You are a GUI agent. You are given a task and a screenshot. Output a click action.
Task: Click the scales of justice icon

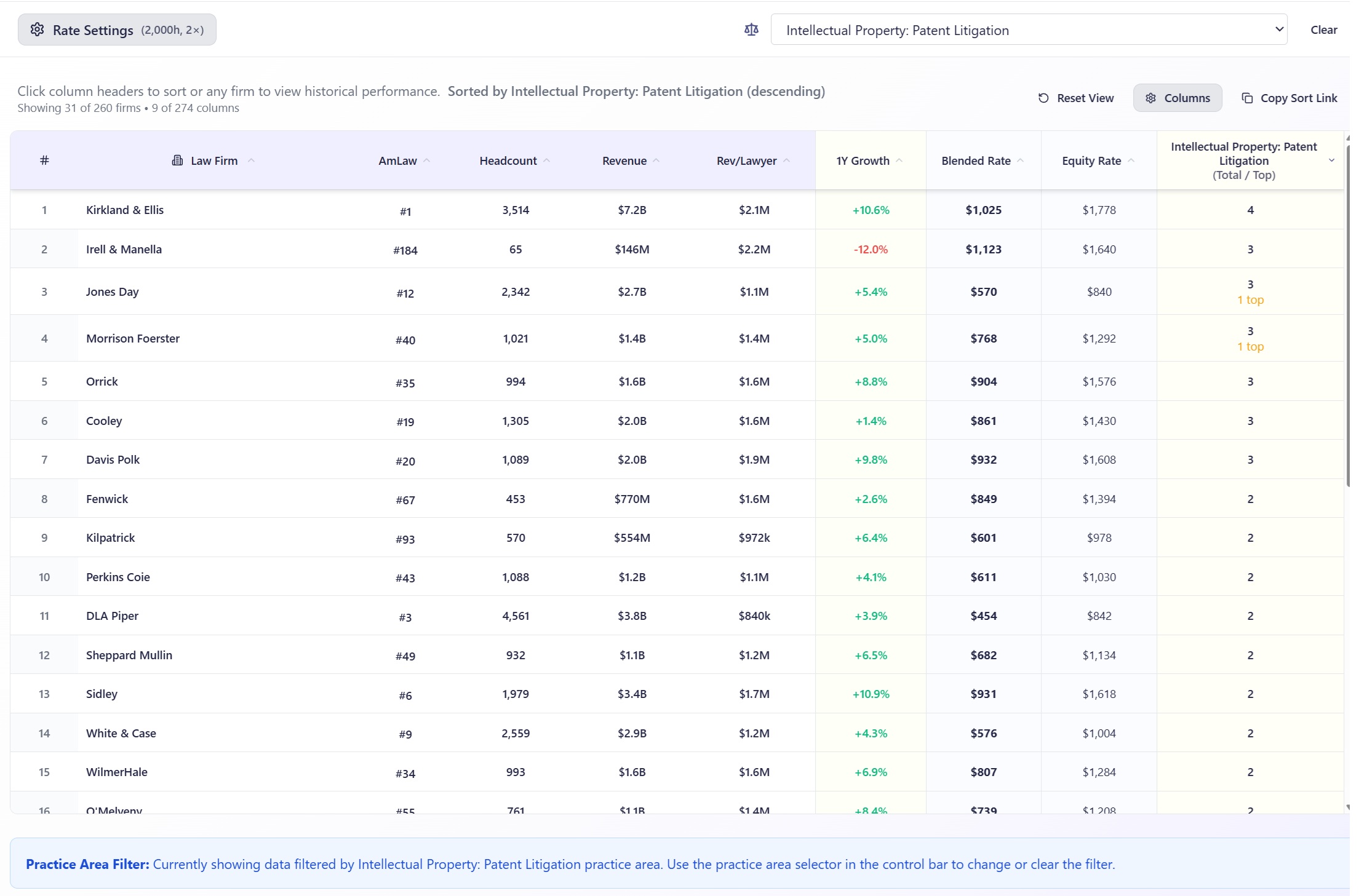click(x=751, y=30)
